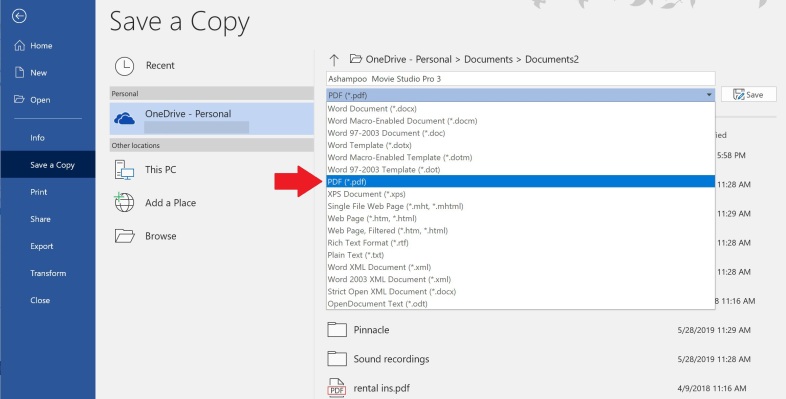Click the Home house icon

point(19,46)
